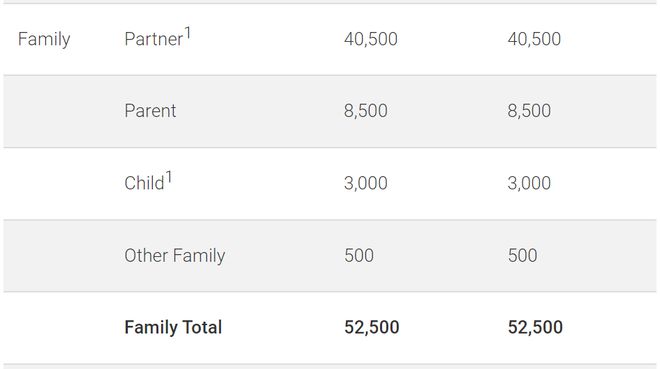Select the Other Family row label

[x=175, y=256]
